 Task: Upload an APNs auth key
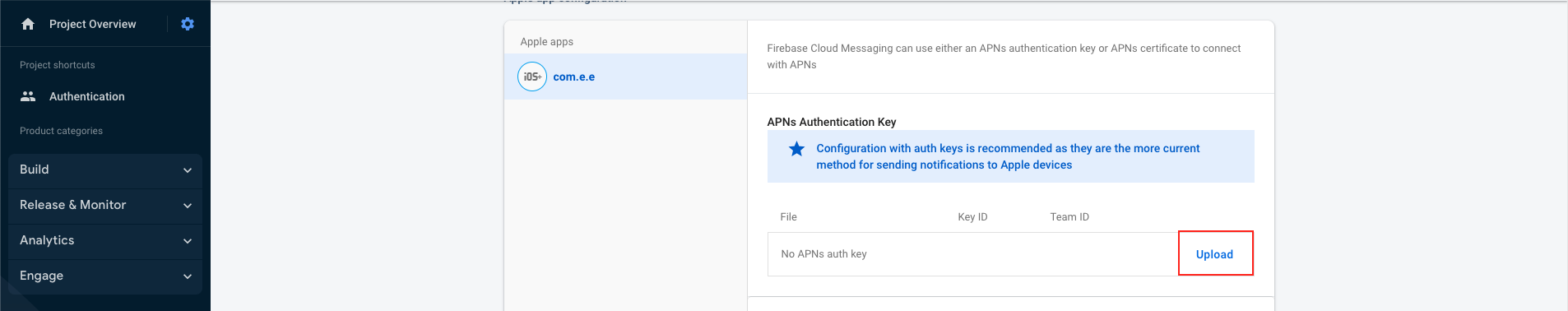tap(1214, 254)
